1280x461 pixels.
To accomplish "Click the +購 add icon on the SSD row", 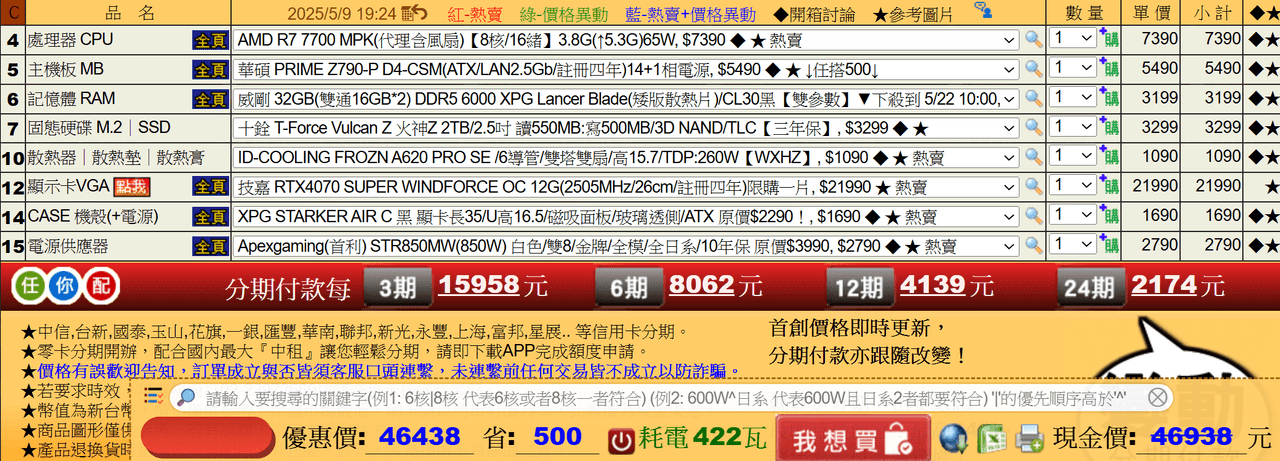I will [1109, 127].
